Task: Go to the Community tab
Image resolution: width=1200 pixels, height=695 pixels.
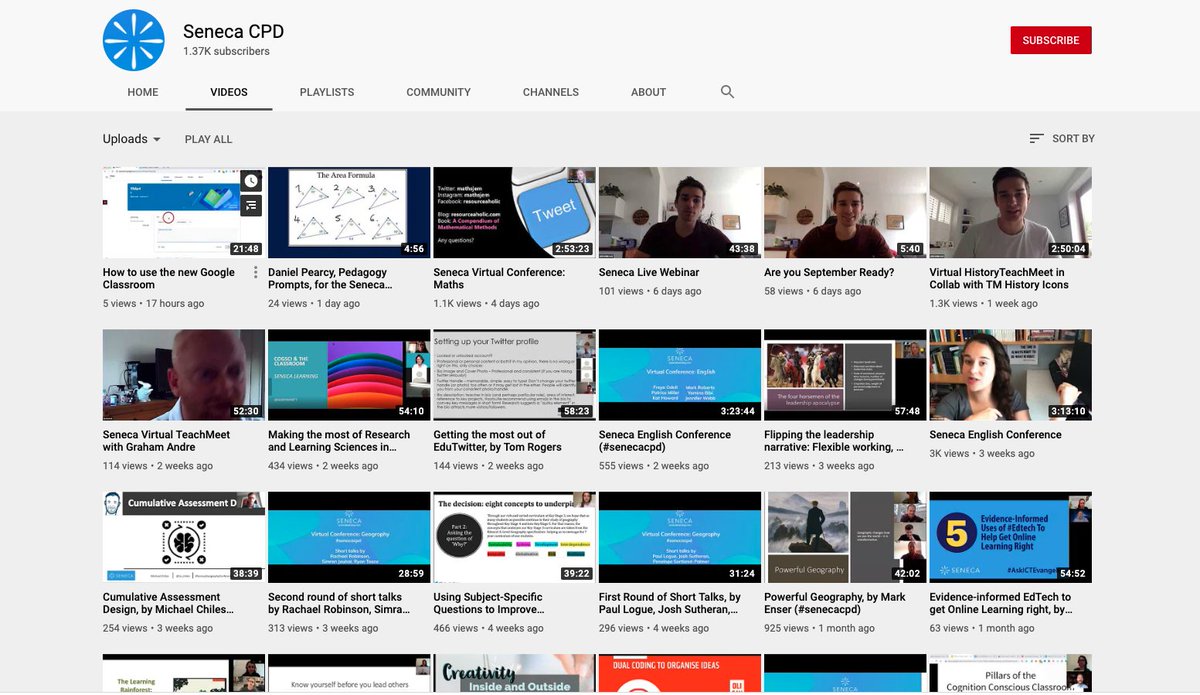Action: 438,92
